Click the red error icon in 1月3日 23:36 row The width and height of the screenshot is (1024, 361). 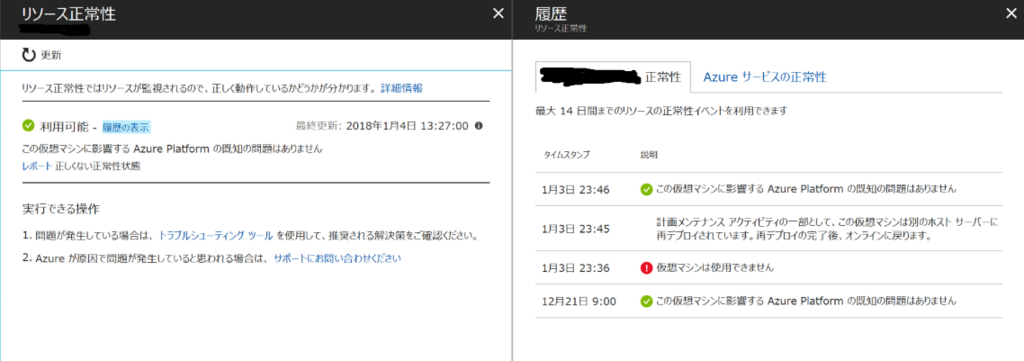click(647, 268)
